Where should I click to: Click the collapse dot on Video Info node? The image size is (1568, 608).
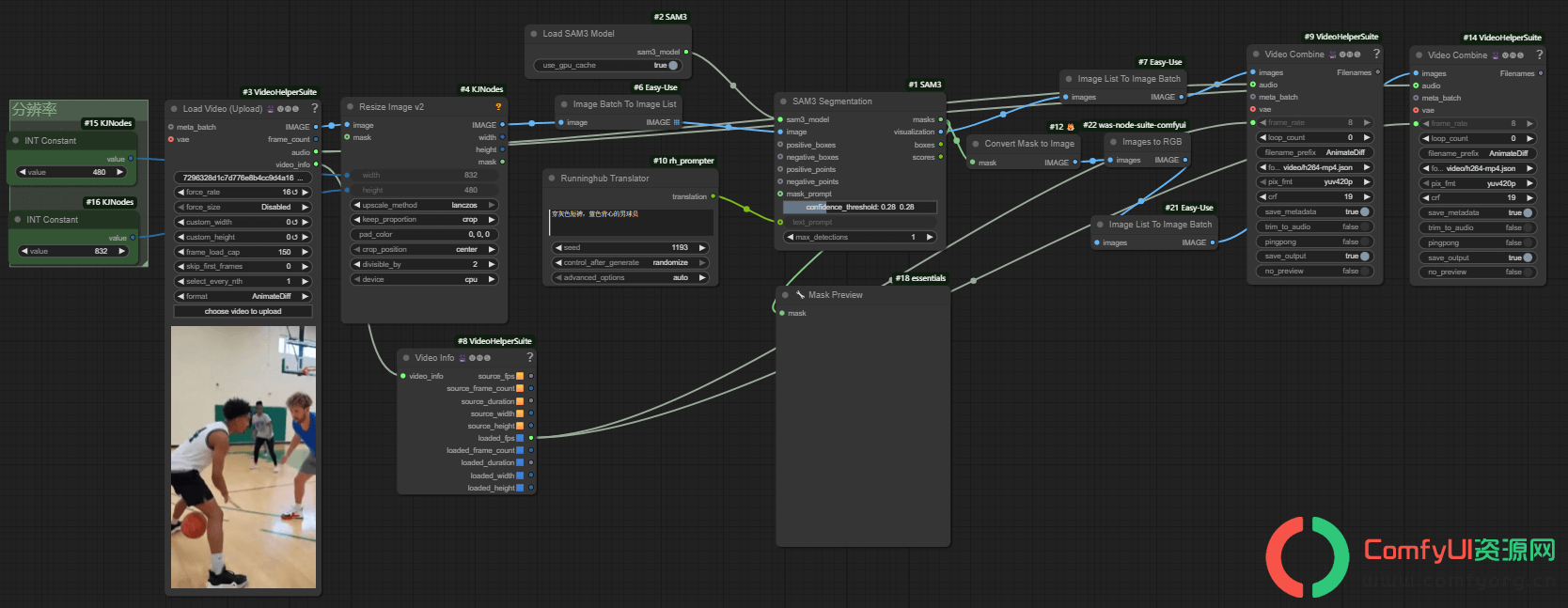click(x=406, y=358)
